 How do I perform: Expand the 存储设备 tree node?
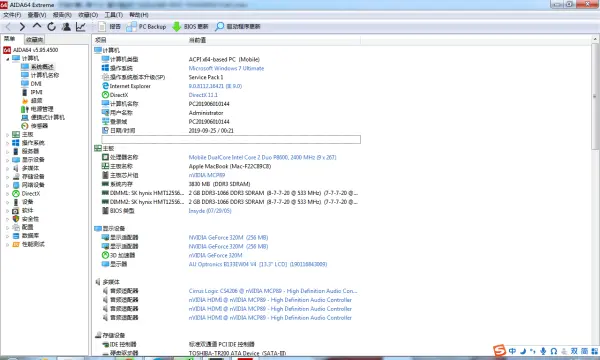point(7,177)
